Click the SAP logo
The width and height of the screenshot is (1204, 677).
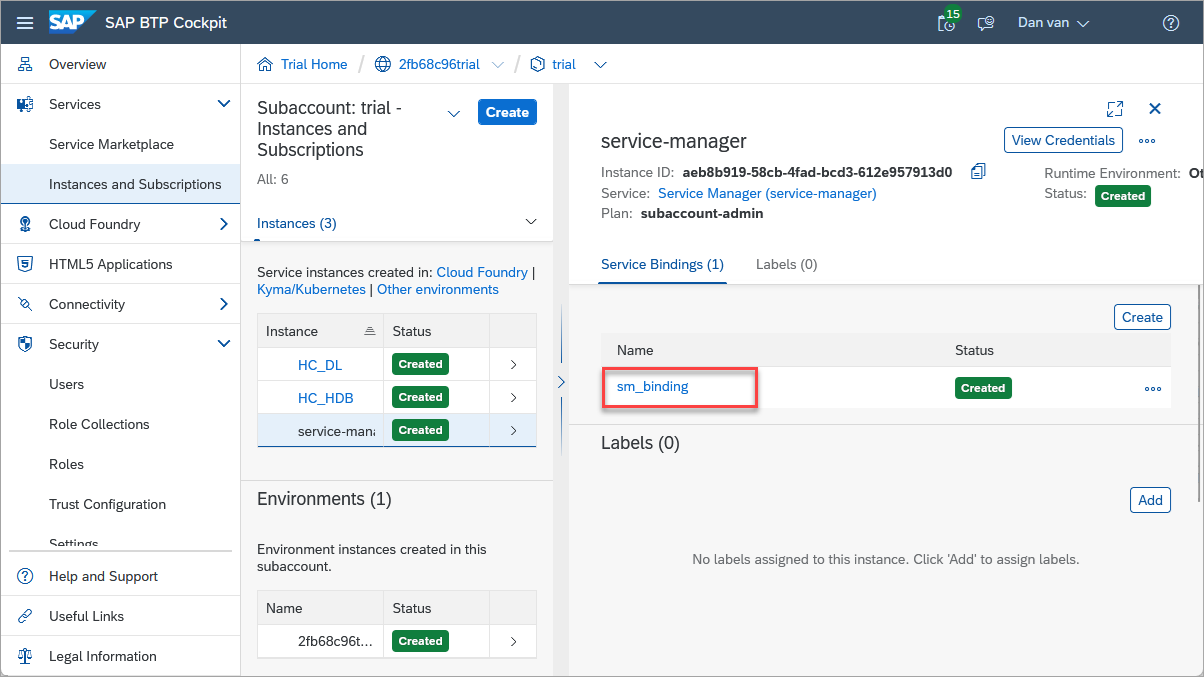[73, 22]
